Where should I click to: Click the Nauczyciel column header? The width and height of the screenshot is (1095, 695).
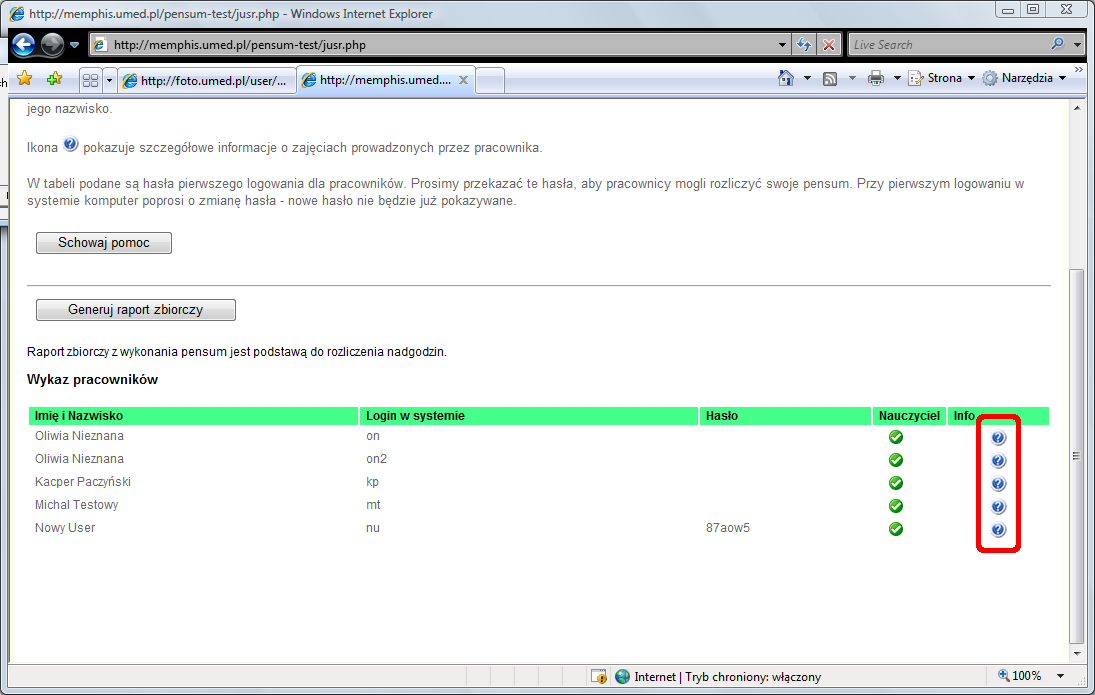point(909,416)
